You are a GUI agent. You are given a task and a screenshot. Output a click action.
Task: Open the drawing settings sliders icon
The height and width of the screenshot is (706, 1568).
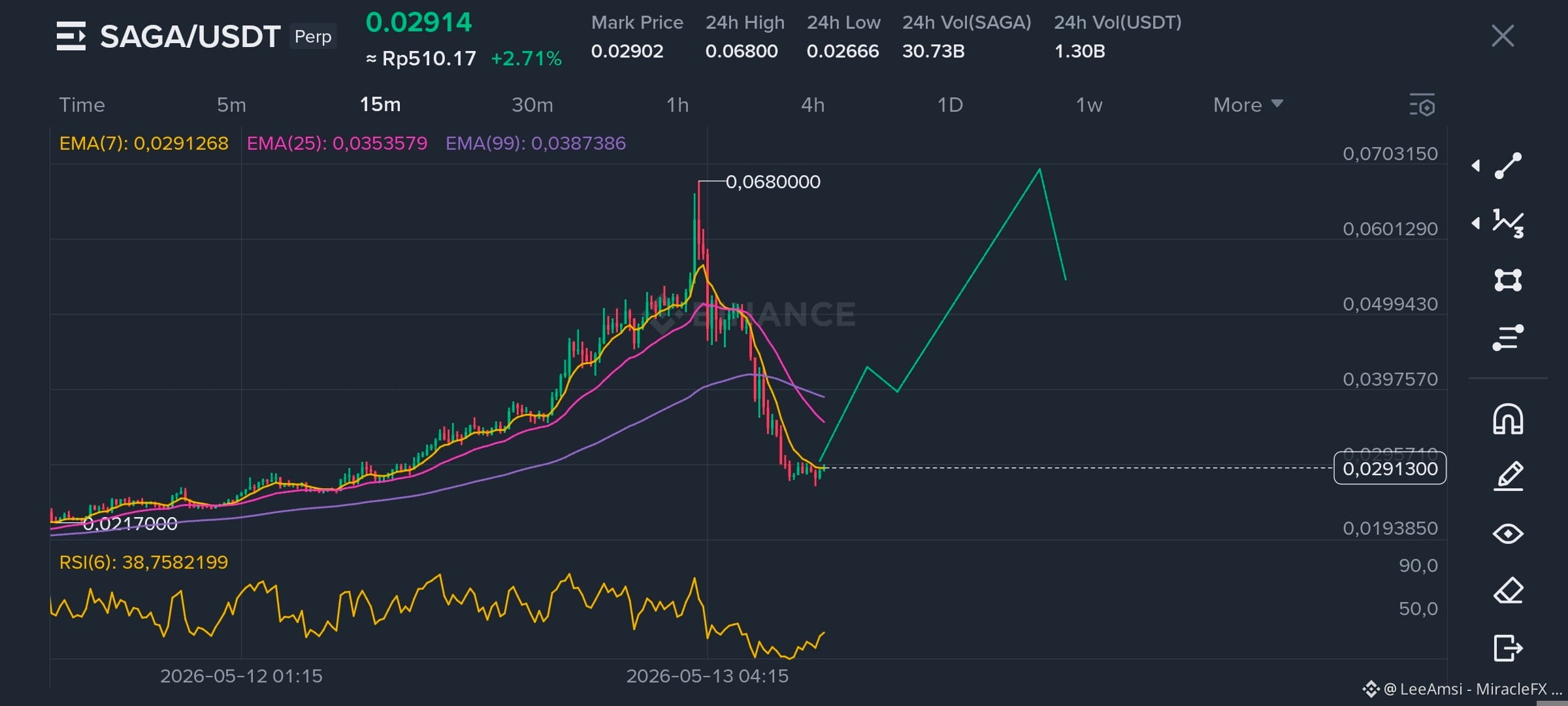click(x=1508, y=337)
